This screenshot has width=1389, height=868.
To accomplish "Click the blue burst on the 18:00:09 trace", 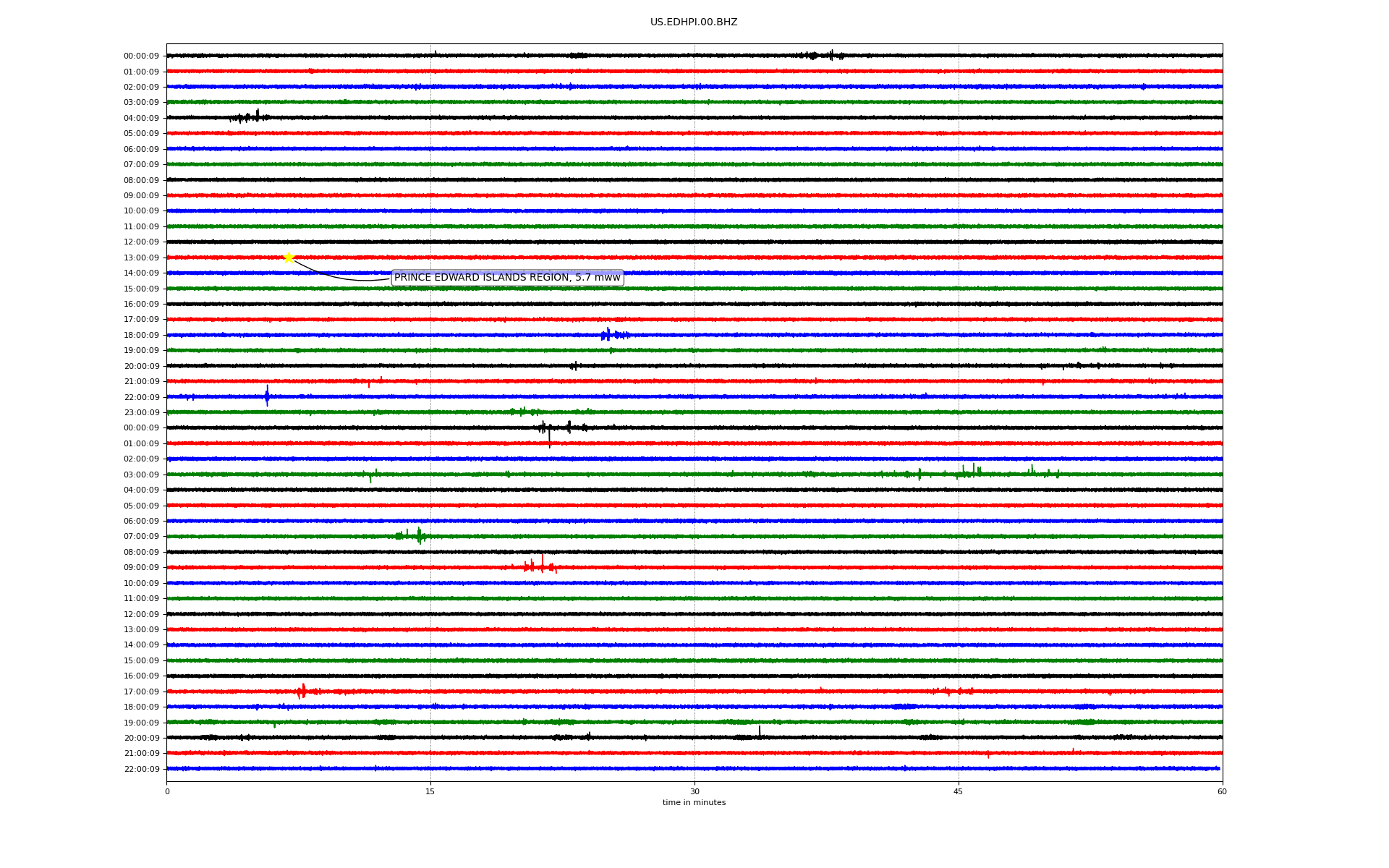I will 610,334.
